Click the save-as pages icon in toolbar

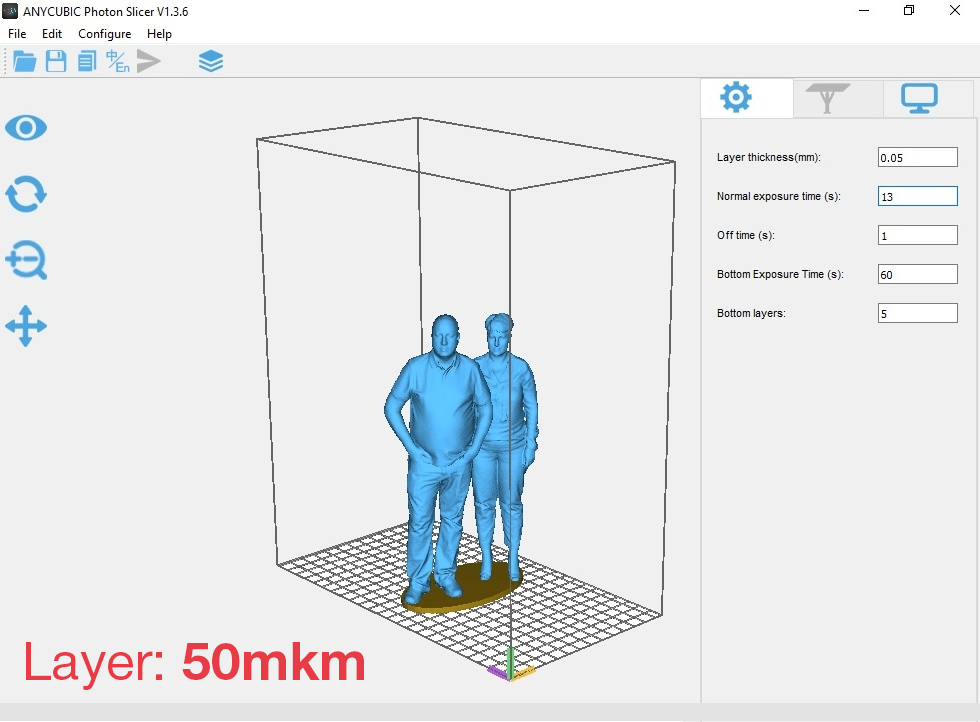(x=87, y=61)
